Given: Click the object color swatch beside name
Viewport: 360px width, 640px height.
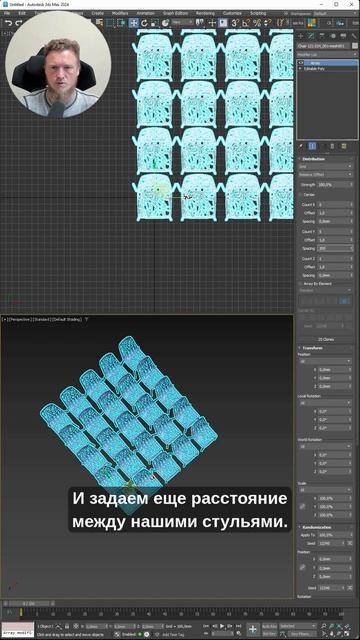Looking at the screenshot, I should coord(355,46).
